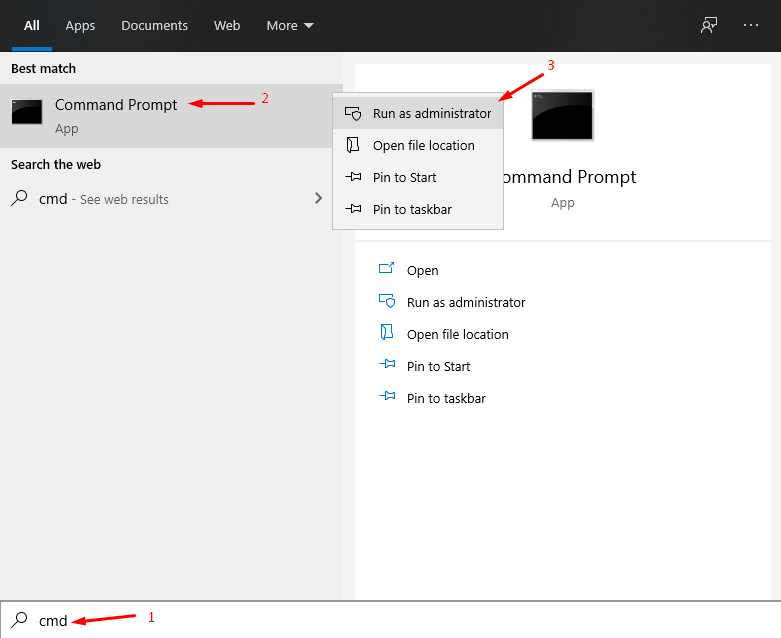Click the blue shield icon in right pane
The image size is (781, 638).
coord(387,301)
